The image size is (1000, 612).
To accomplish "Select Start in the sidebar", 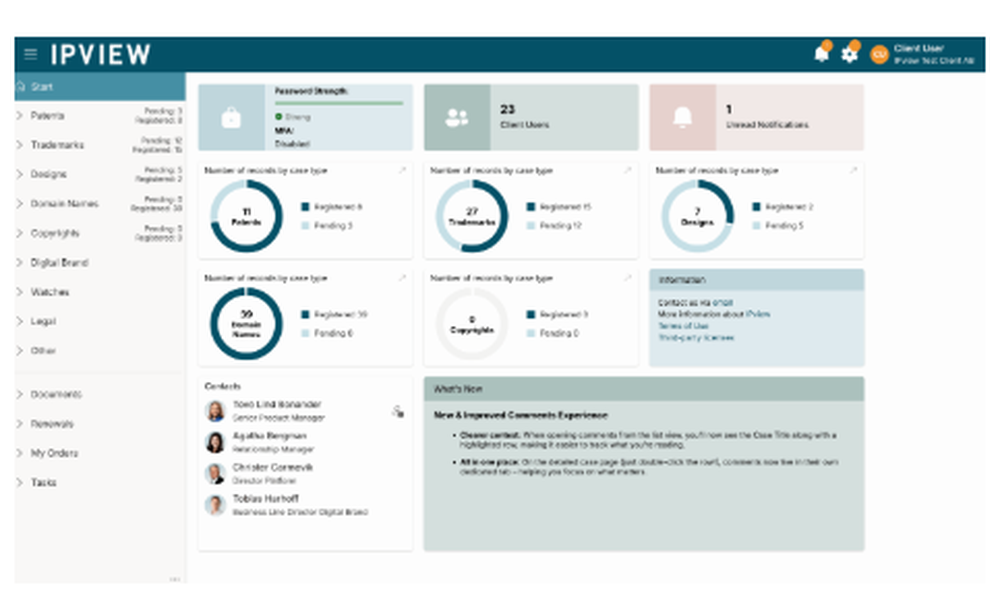I will tap(40, 87).
